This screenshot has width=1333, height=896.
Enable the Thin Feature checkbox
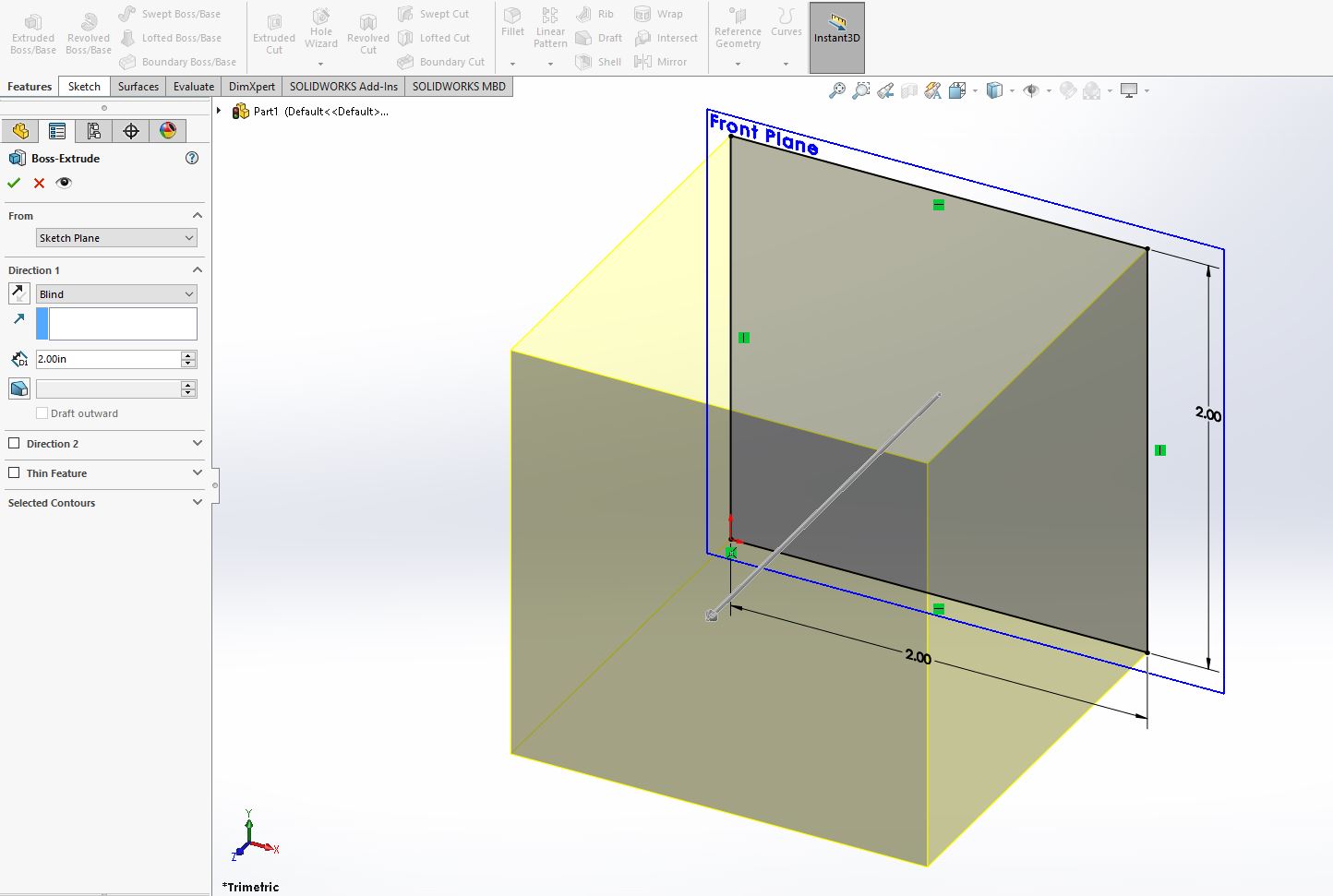(x=14, y=473)
